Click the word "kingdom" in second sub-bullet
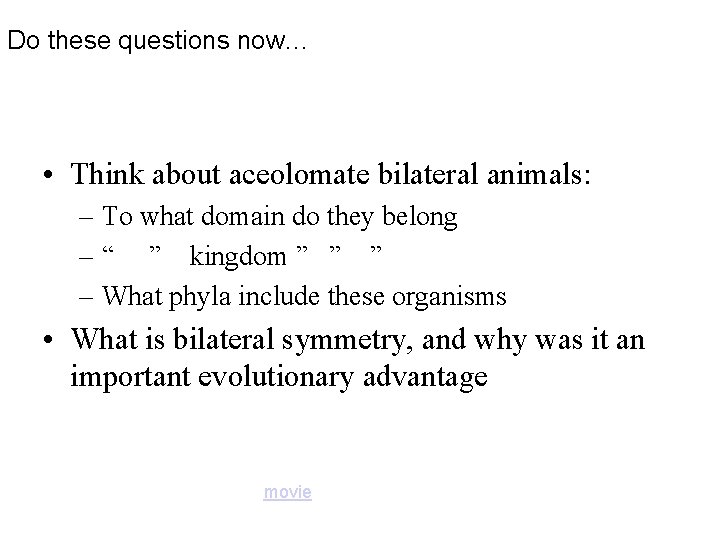The width and height of the screenshot is (720, 540). (x=238, y=256)
